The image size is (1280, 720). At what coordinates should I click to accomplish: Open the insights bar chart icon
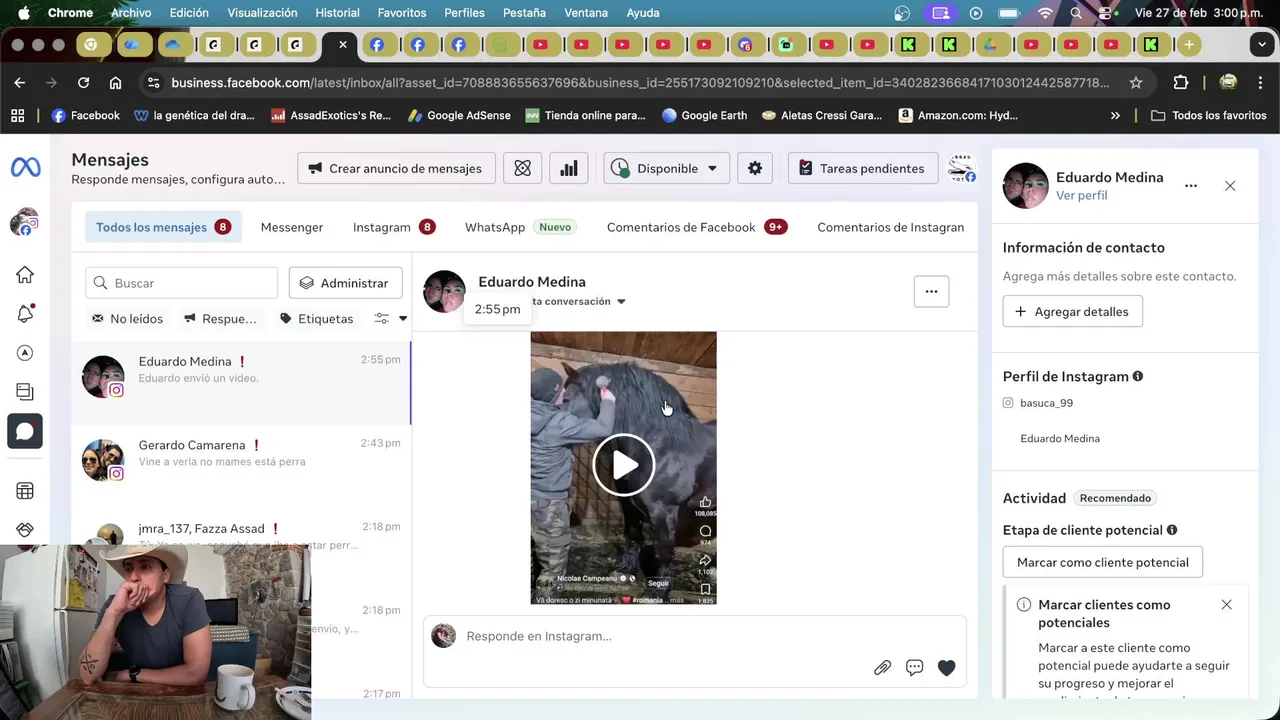[x=569, y=168]
